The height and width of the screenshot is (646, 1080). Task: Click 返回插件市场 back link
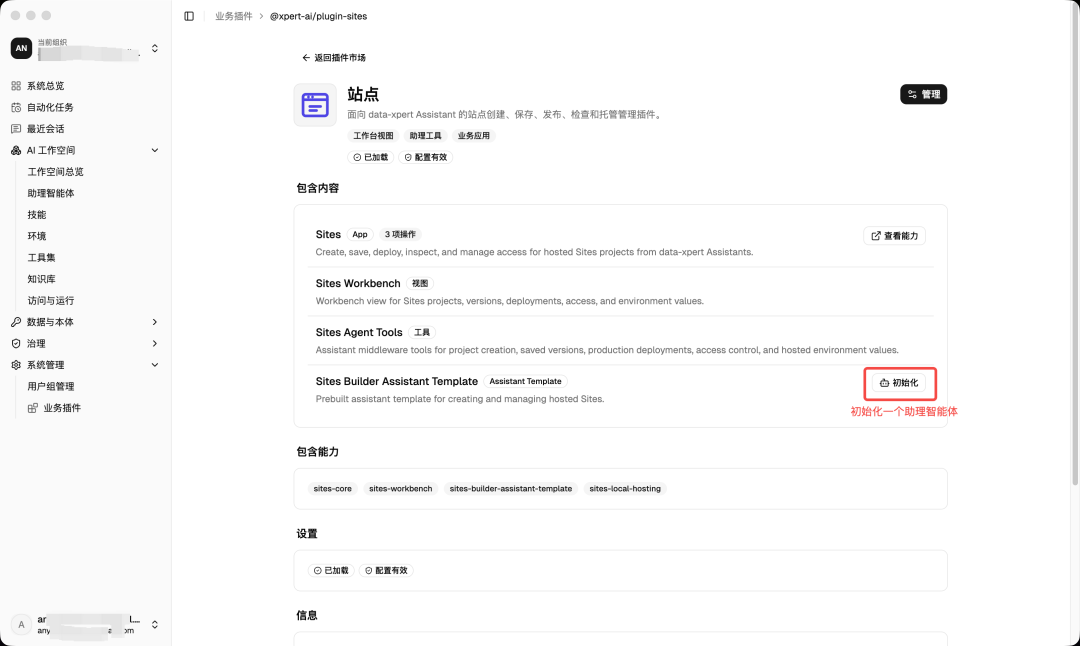tap(334, 58)
